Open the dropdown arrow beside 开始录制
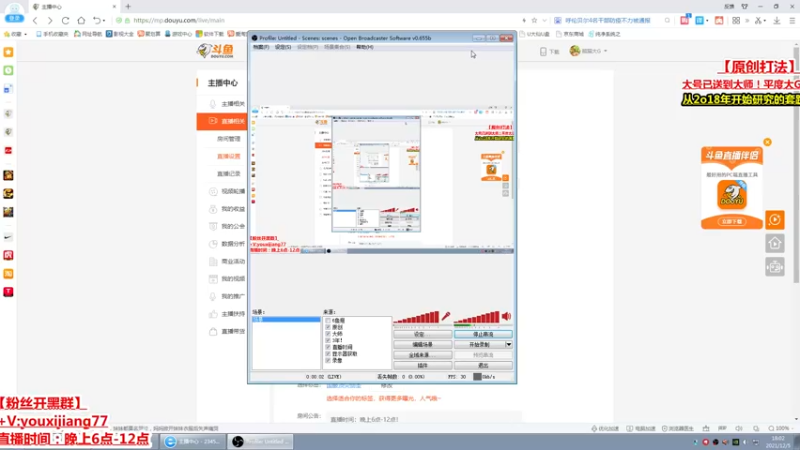Screen dimensions: 800x450 coord(509,344)
